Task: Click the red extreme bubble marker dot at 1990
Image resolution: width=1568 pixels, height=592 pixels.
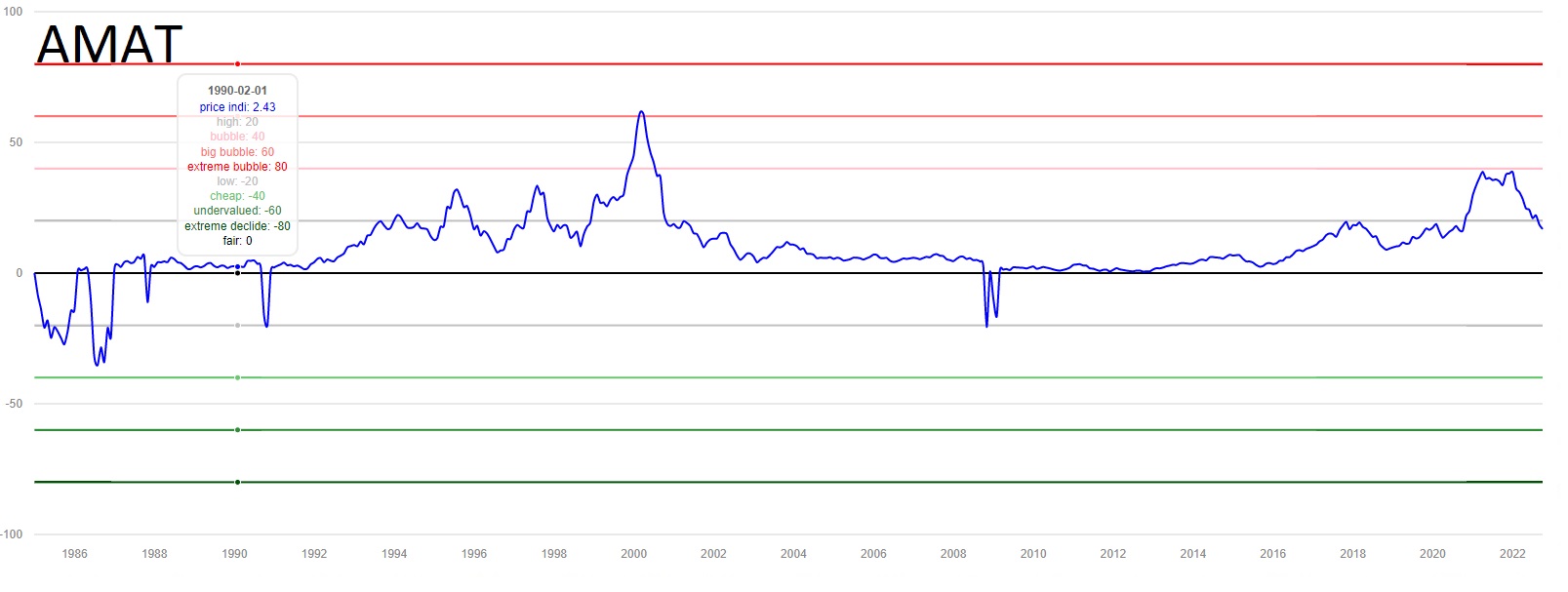Action: tap(237, 64)
